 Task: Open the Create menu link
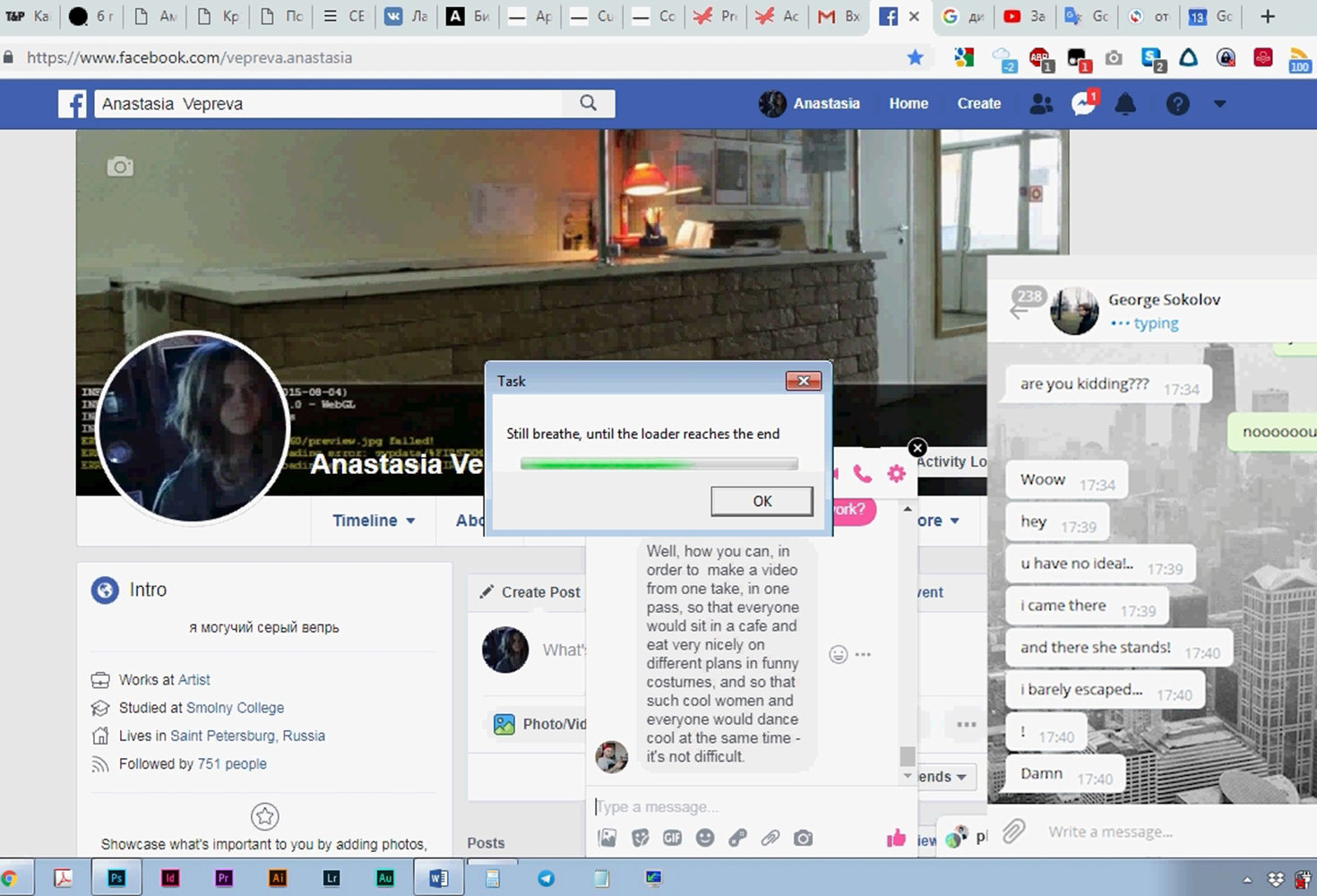[x=978, y=104]
